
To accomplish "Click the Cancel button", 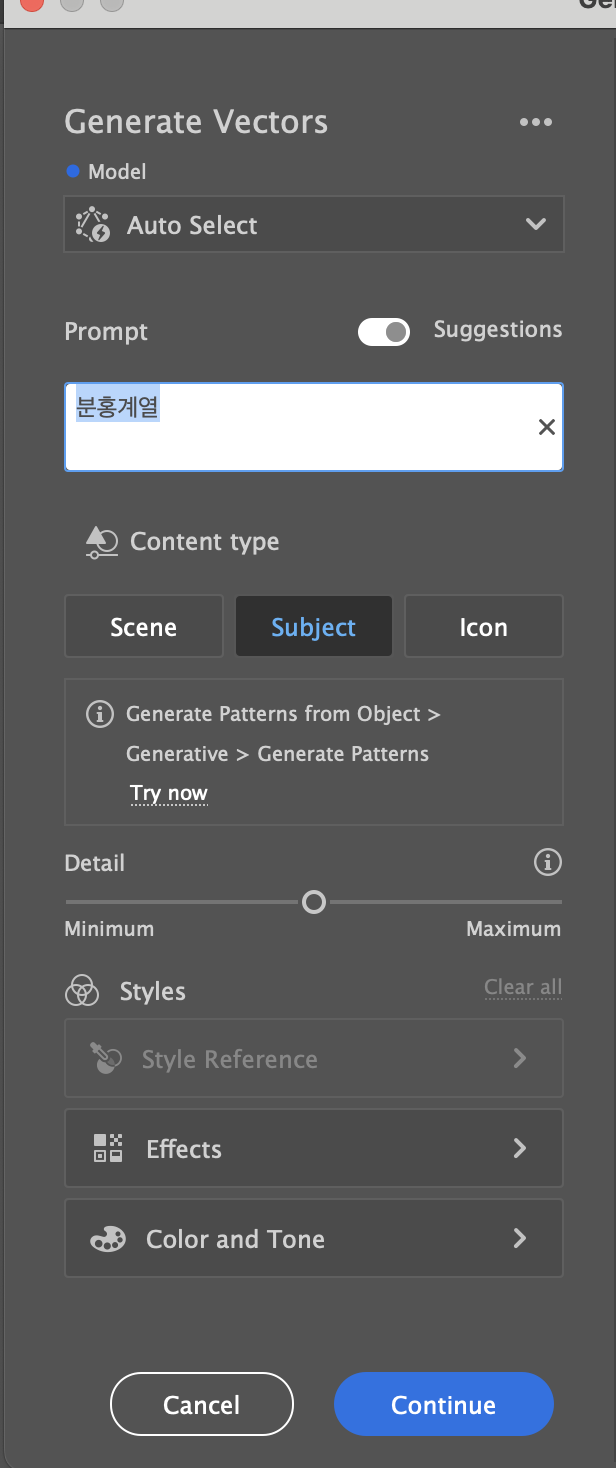I will click(x=202, y=1404).
